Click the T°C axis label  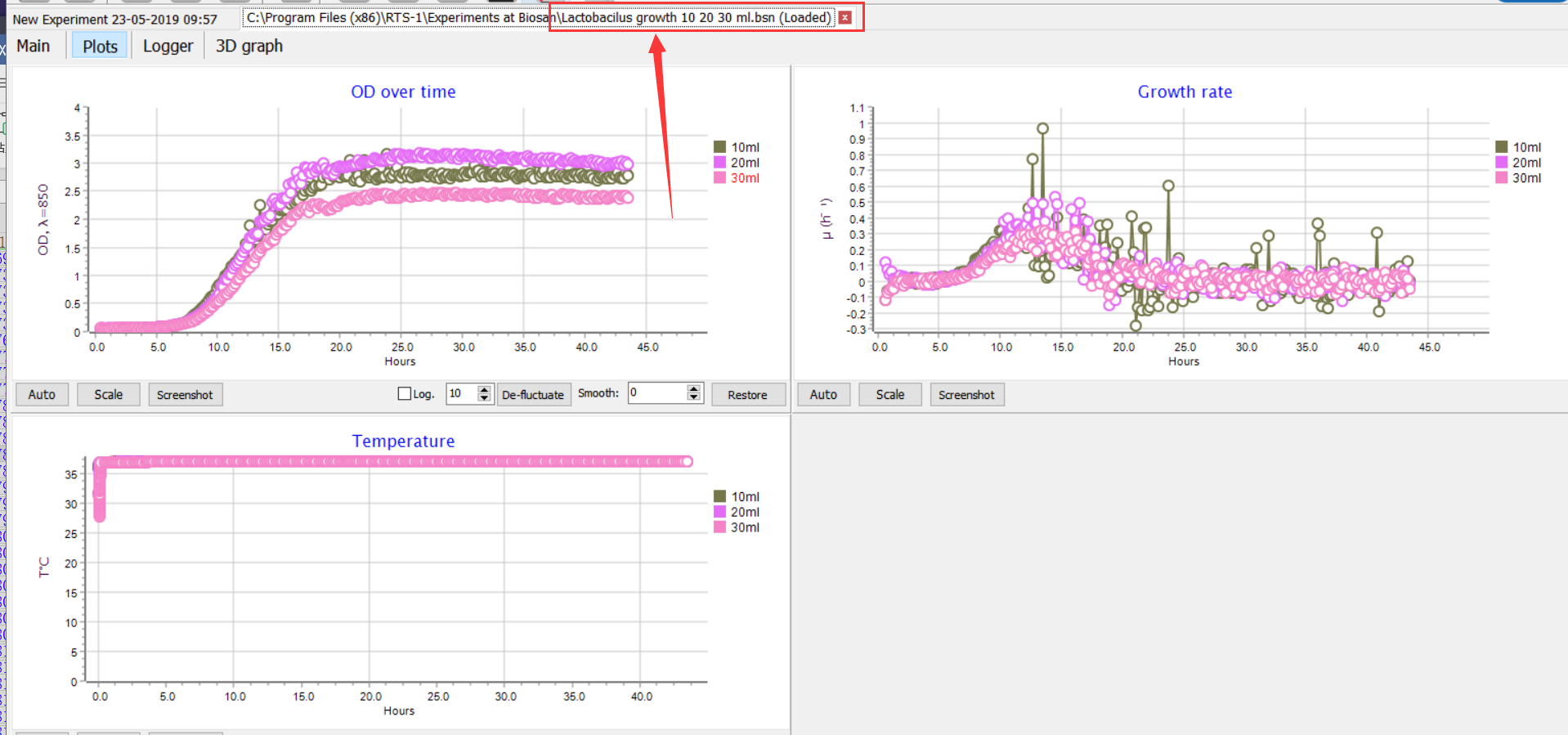pyautogui.click(x=44, y=567)
